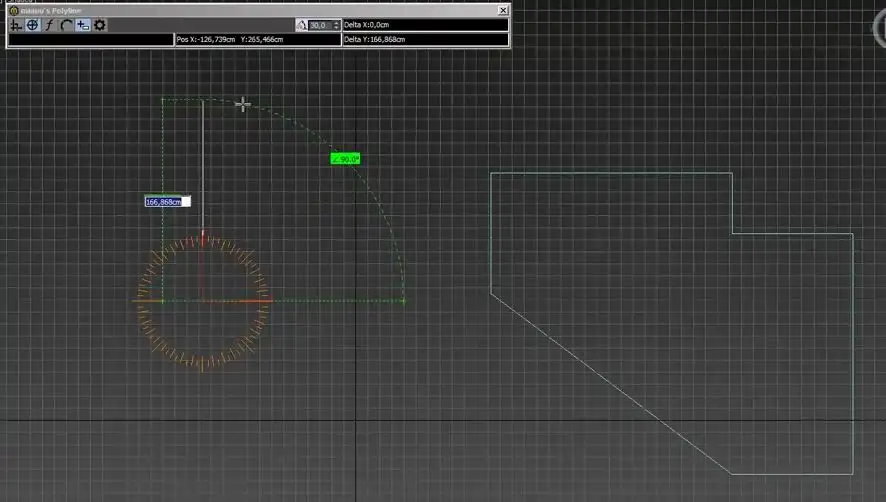
Task: Click the Delta X:0,0cm field
Action: pyautogui.click(x=425, y=25)
